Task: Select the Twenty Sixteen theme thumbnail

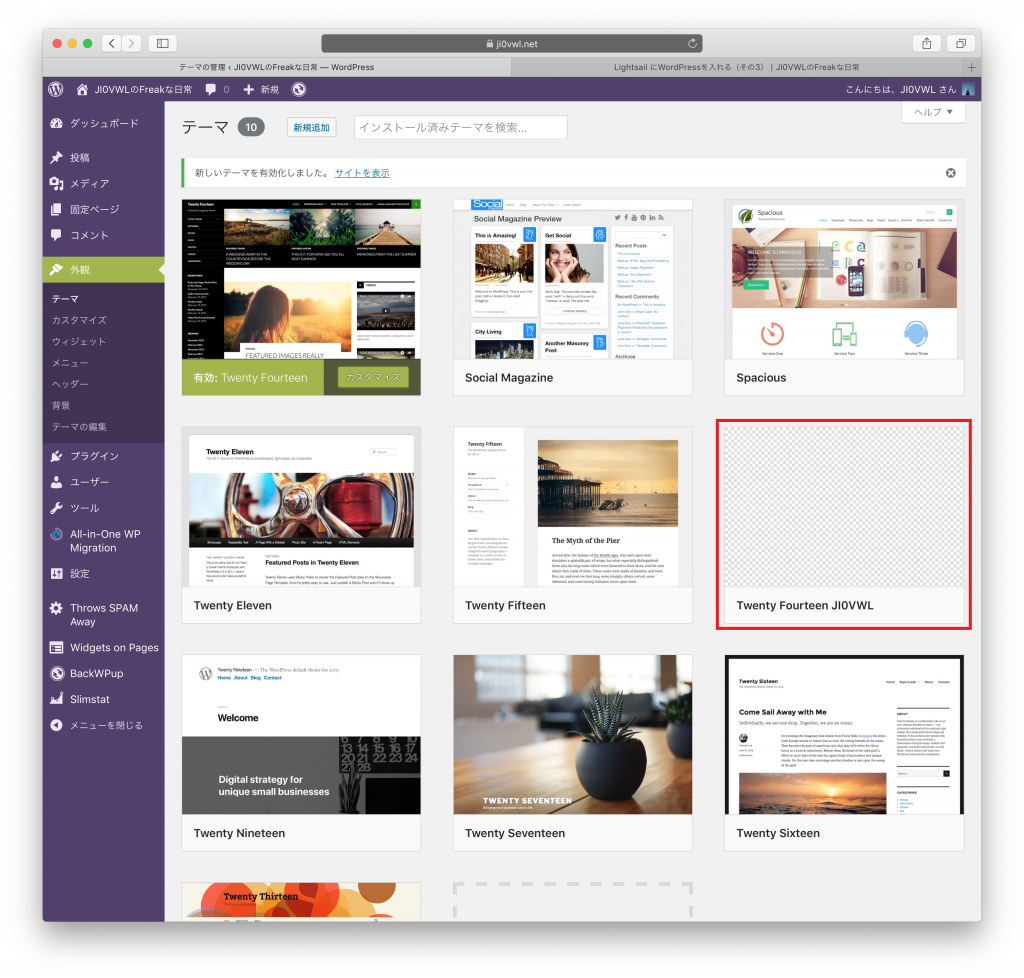Action: [844, 734]
